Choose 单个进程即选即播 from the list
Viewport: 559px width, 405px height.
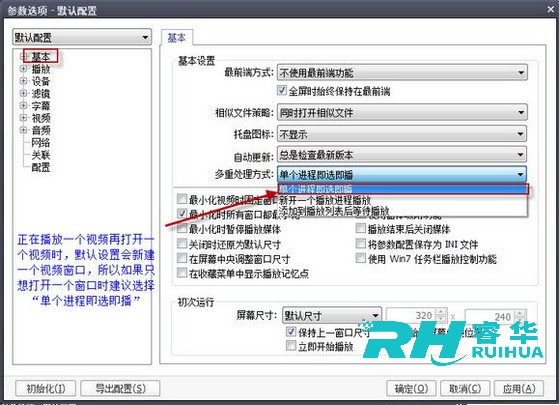coord(402,189)
